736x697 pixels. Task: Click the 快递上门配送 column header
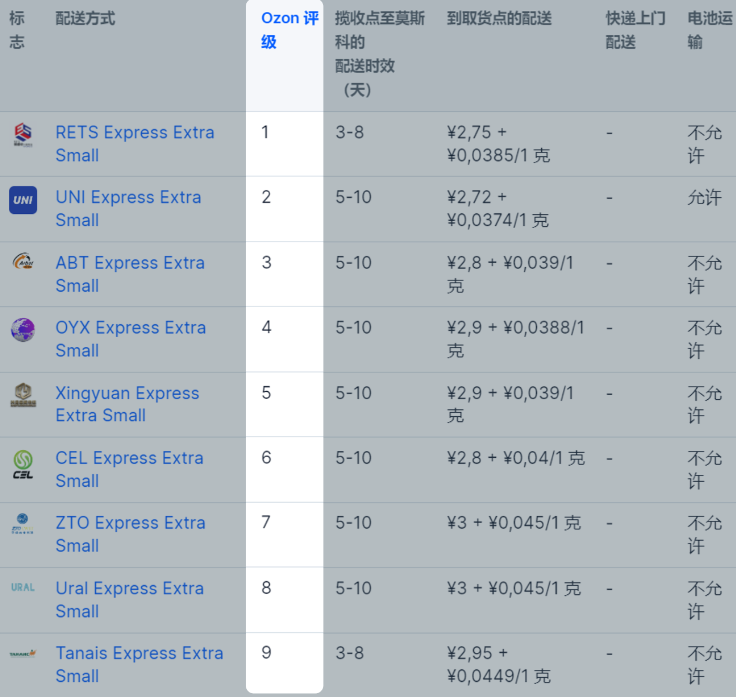click(x=635, y=30)
